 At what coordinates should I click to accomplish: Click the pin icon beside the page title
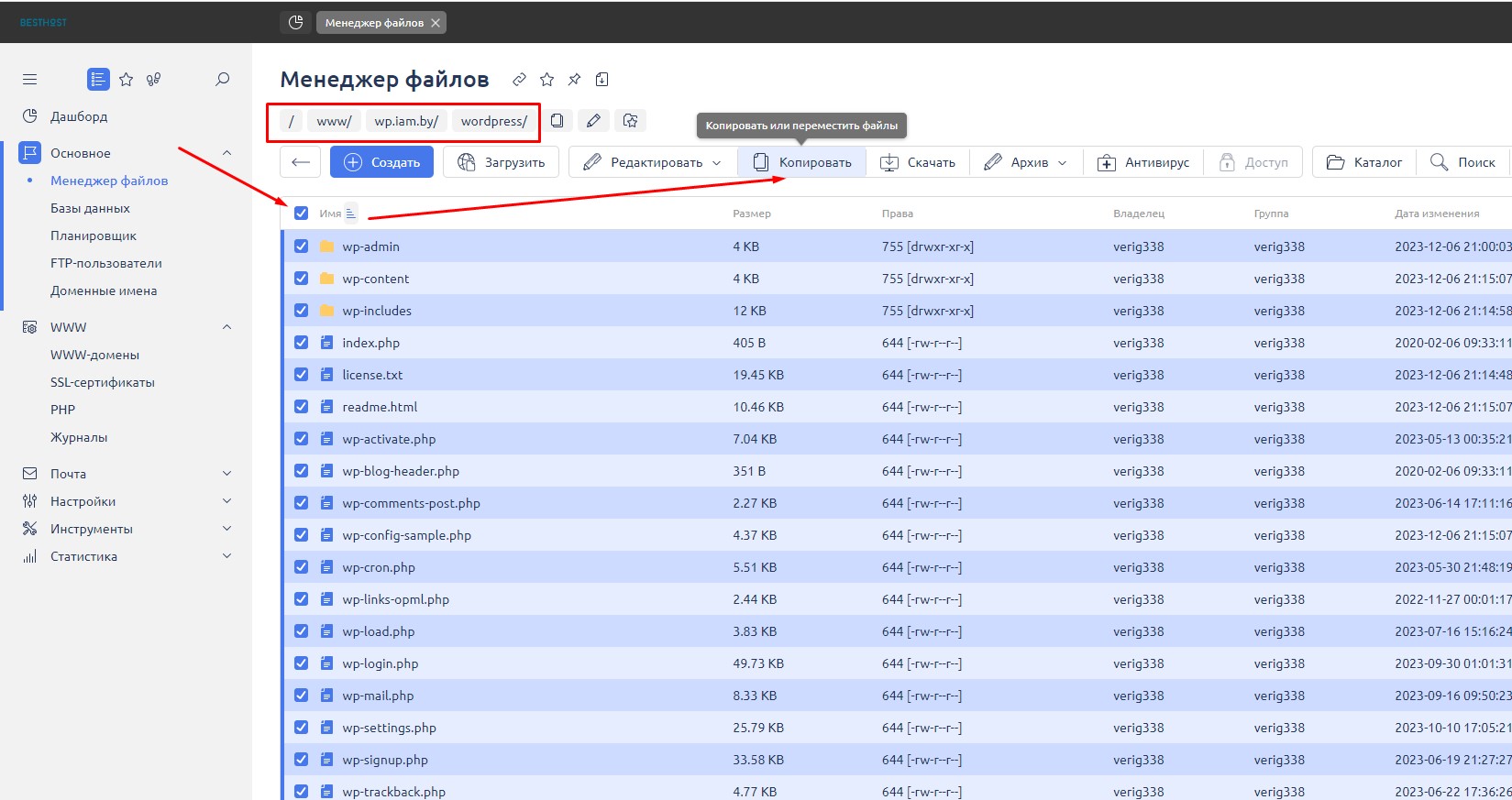click(574, 80)
